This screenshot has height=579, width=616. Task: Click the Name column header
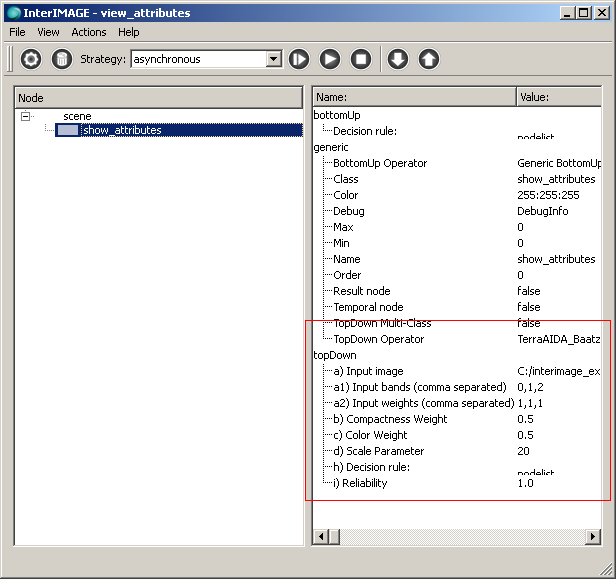414,97
